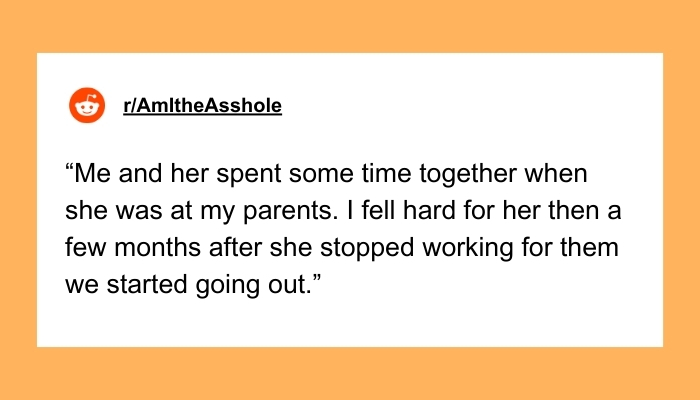This screenshot has width=700, height=400.
Task: Click the orange background above the white card
Action: click(x=350, y=25)
